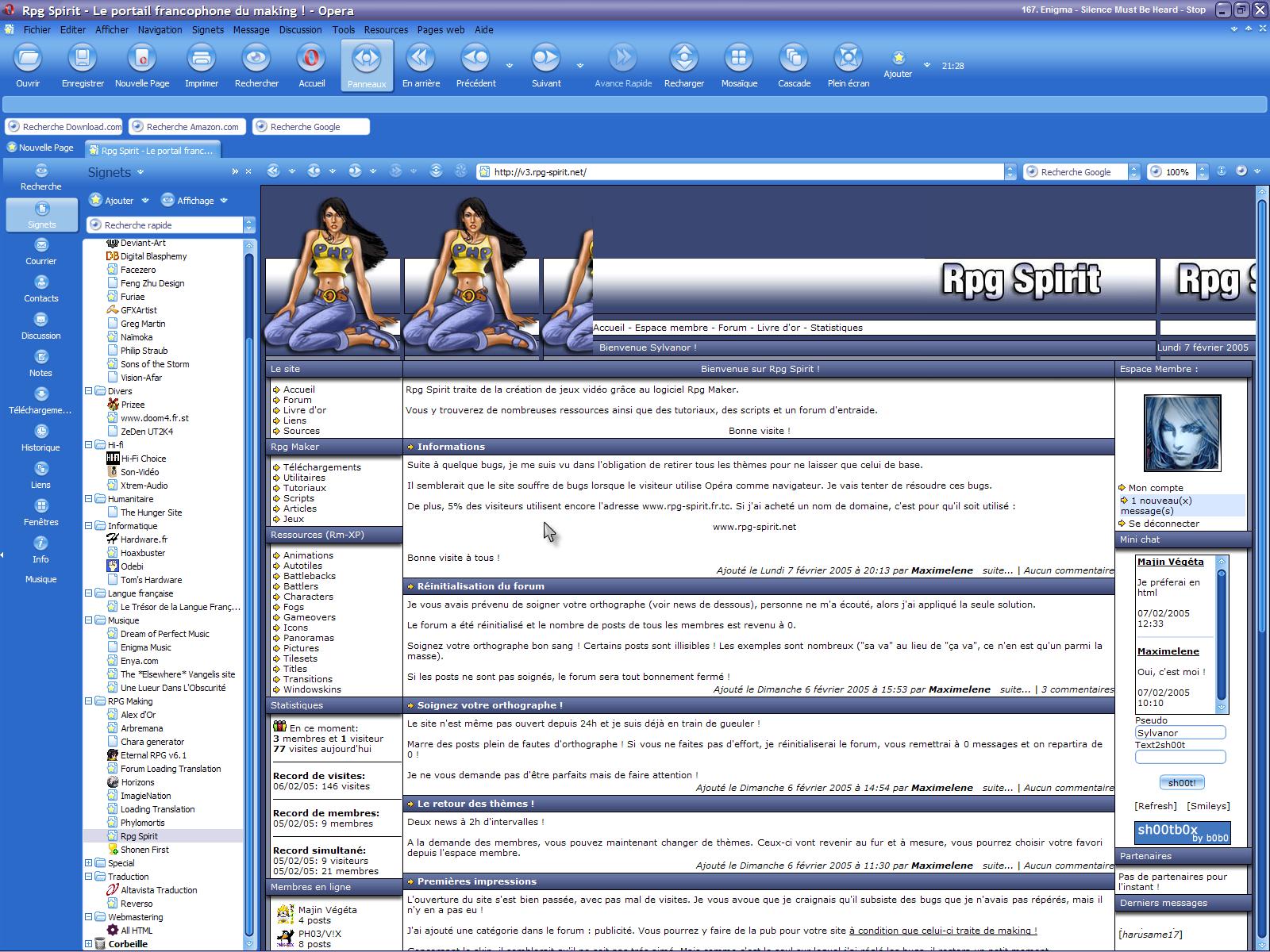Viewport: 1270px width, 952px height.
Task: Open the Pages web menu
Action: coord(441,29)
